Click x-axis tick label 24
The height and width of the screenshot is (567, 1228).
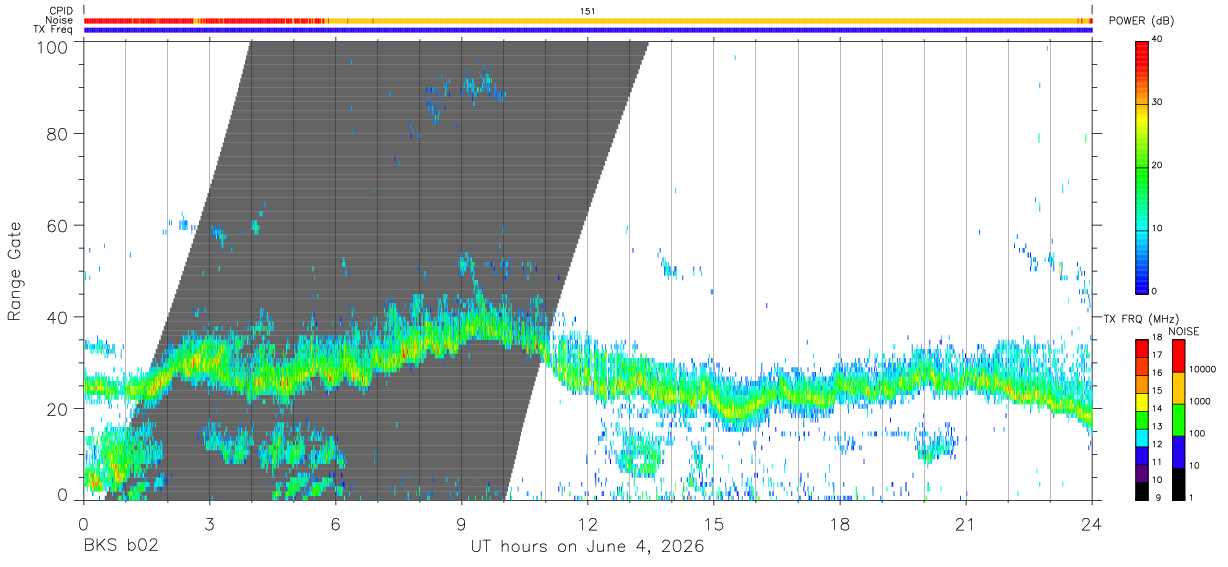[1092, 524]
